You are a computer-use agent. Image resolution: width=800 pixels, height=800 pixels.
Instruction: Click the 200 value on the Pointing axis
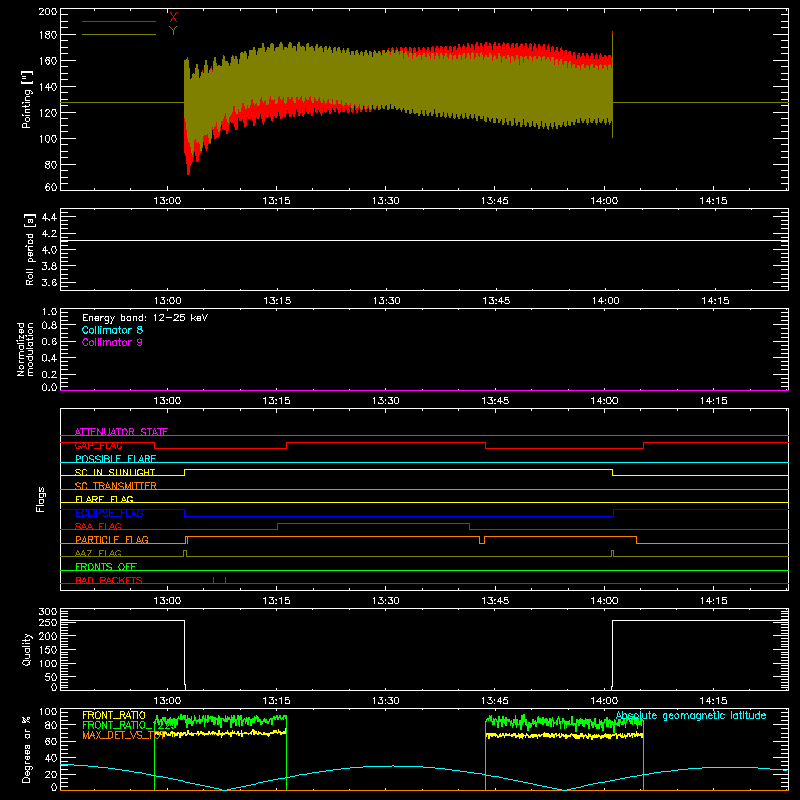tap(48, 12)
